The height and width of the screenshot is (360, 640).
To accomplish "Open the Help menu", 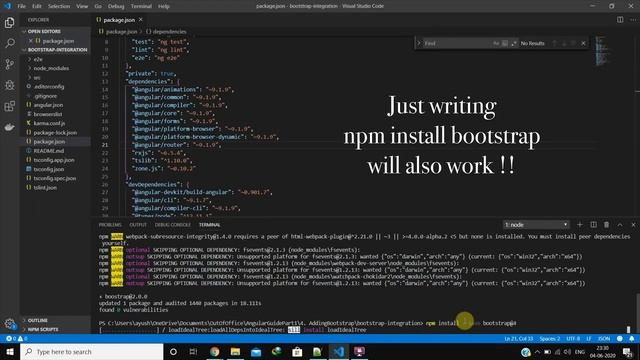I will 164,6.
